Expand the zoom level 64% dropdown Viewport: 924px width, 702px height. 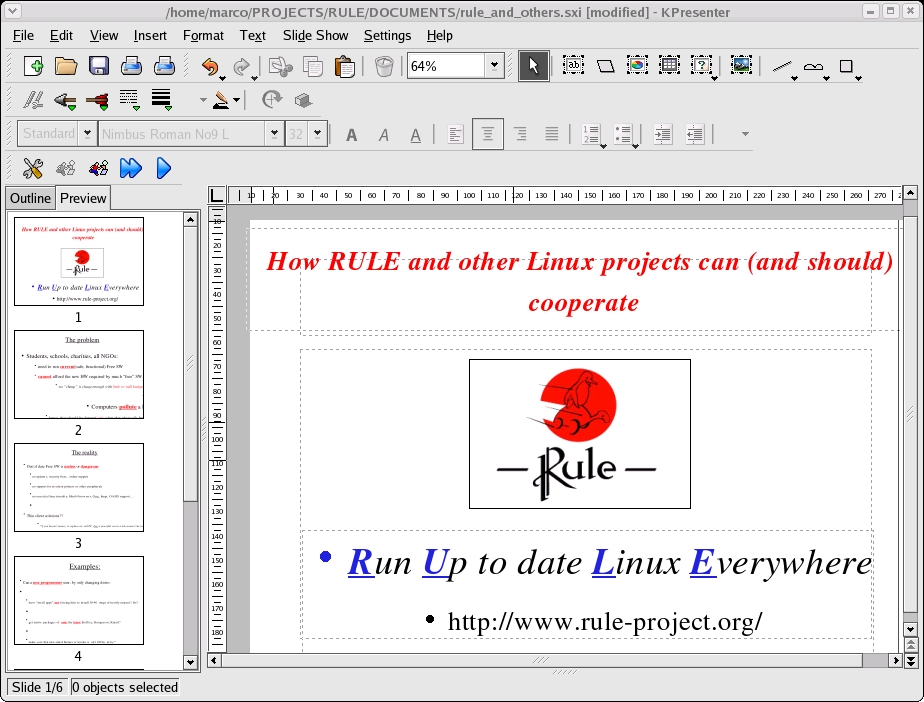coord(494,65)
